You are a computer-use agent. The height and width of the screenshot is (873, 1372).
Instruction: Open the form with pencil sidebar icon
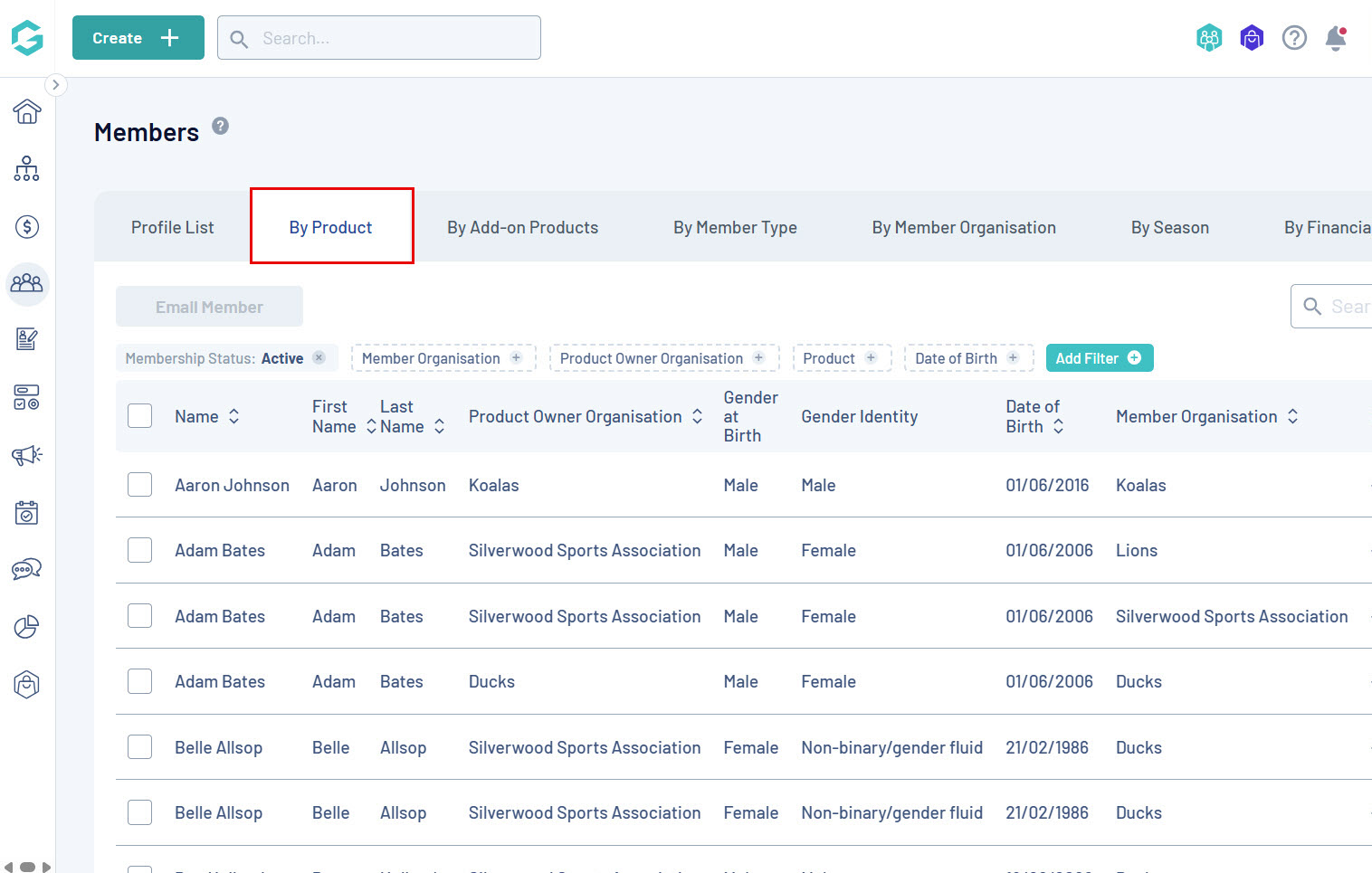click(27, 339)
